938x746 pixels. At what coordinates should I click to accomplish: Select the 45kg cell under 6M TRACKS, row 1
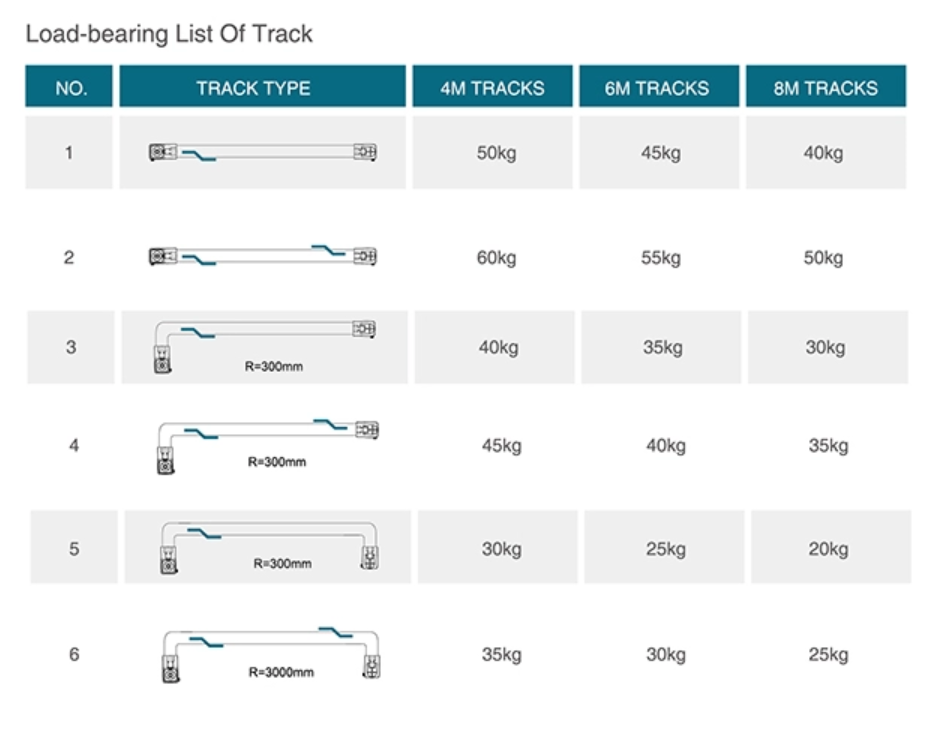(x=659, y=153)
